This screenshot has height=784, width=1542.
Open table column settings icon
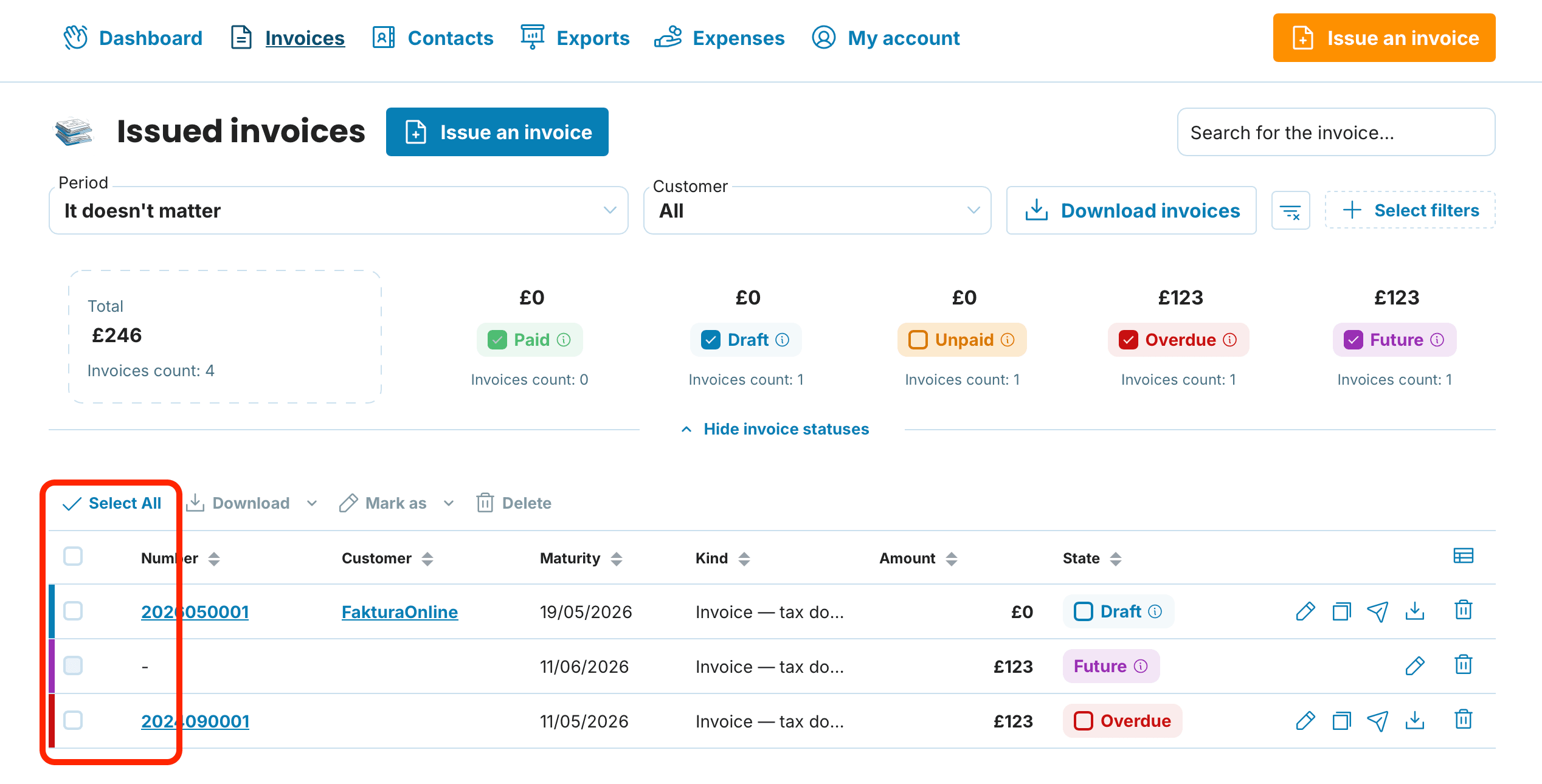pyautogui.click(x=1463, y=556)
